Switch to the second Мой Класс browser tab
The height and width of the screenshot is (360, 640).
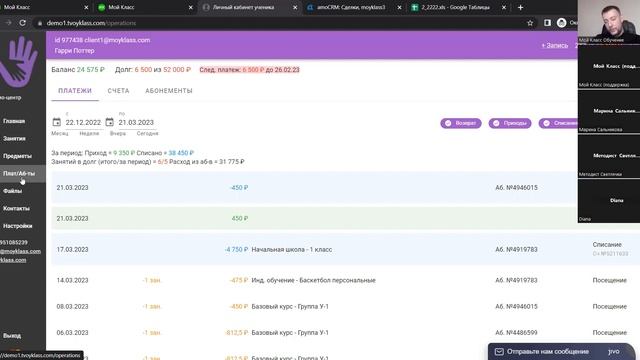click(x=121, y=7)
